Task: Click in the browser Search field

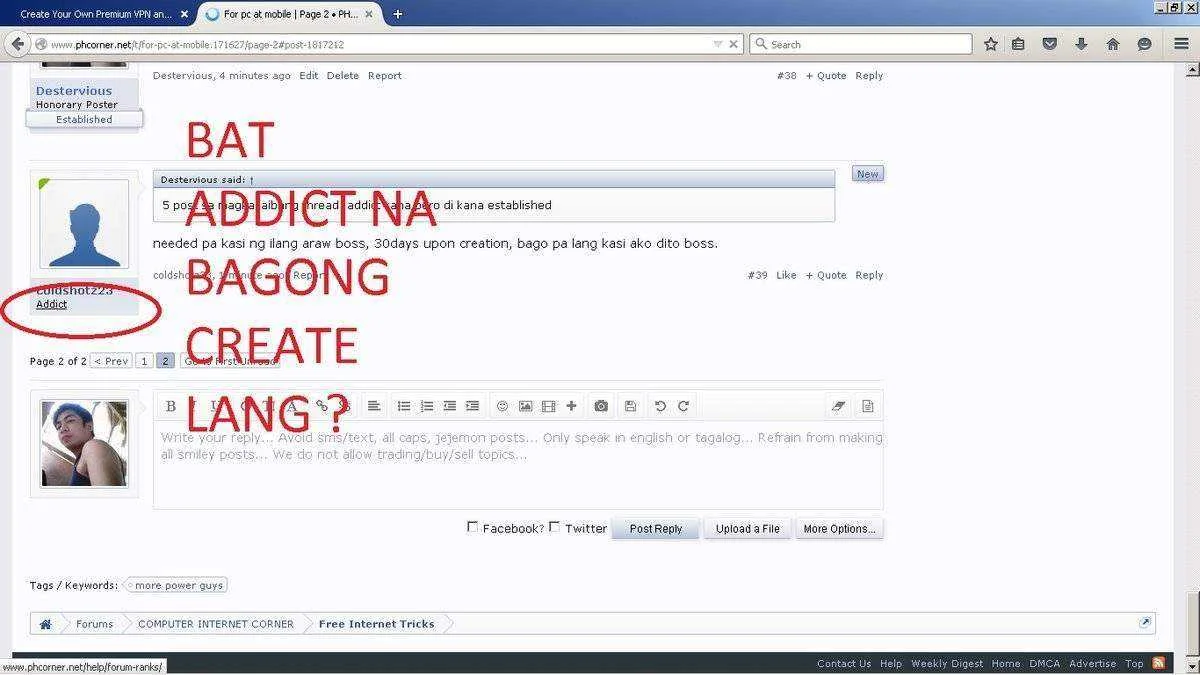Action: click(x=860, y=44)
